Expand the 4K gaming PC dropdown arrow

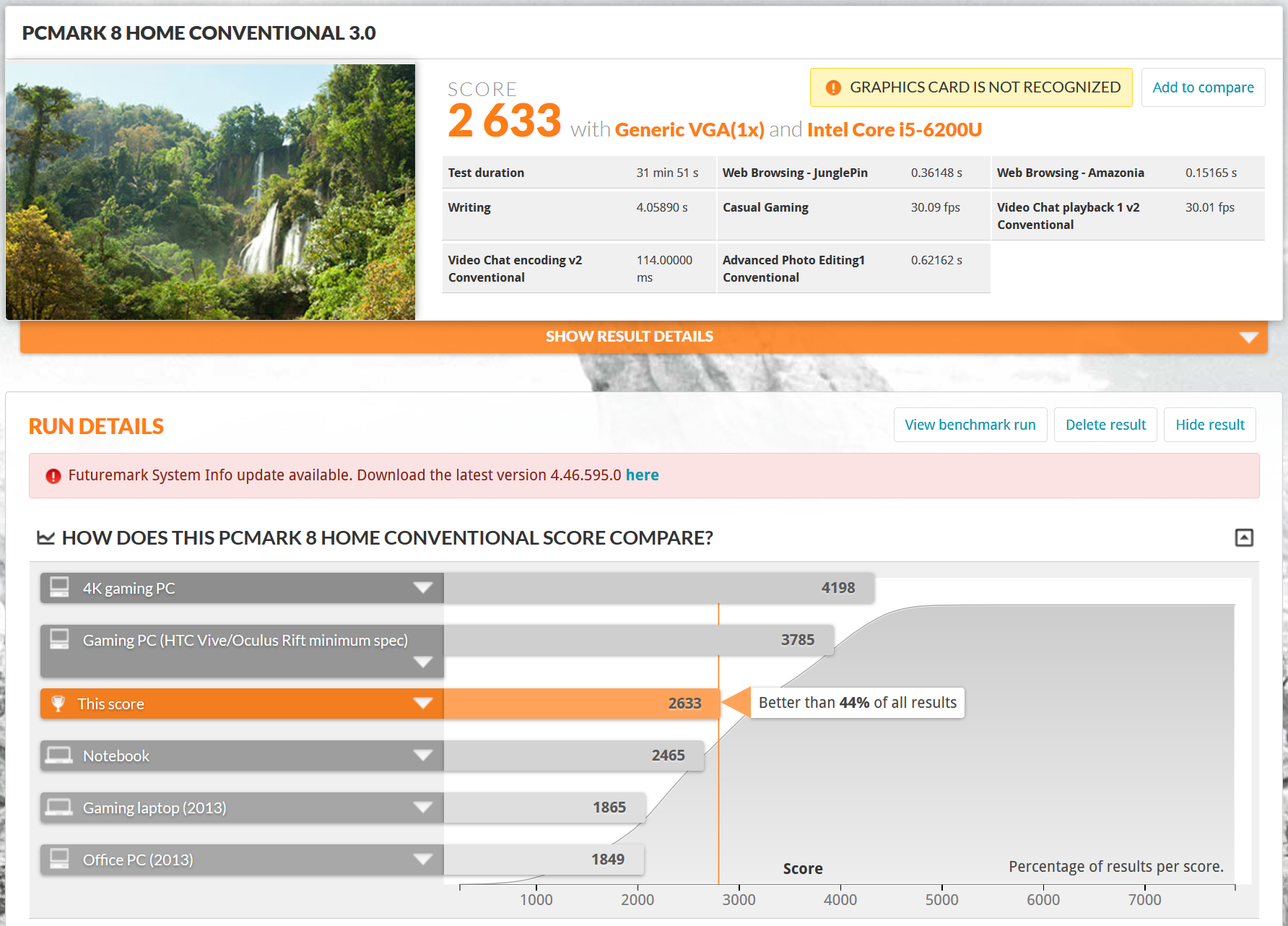tap(423, 588)
